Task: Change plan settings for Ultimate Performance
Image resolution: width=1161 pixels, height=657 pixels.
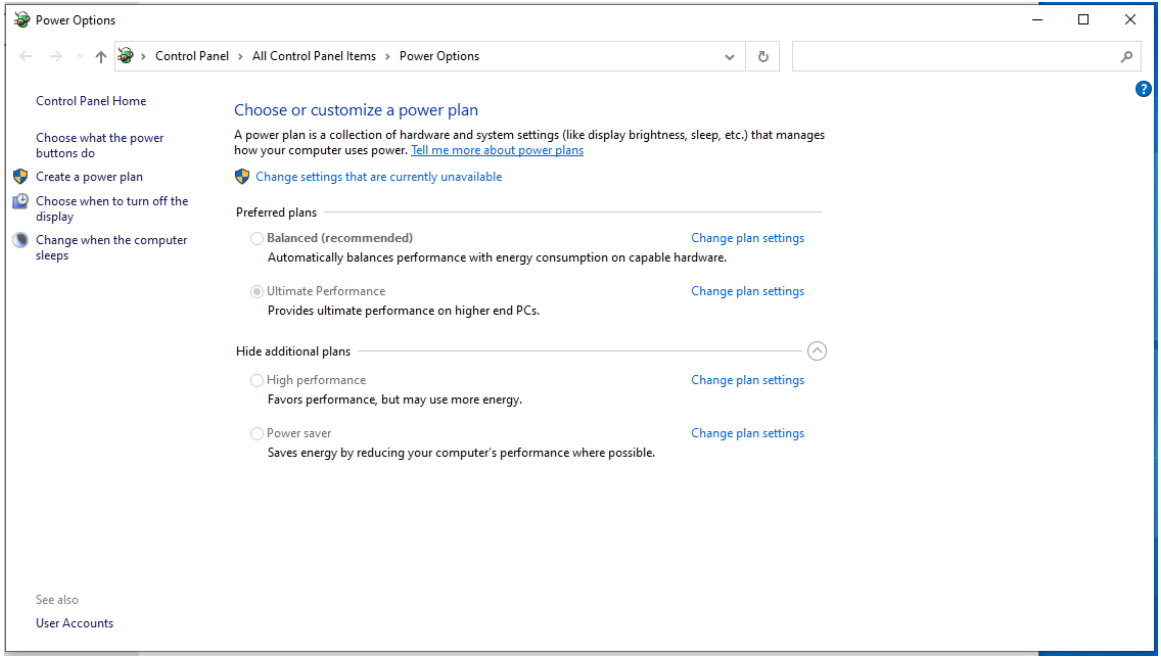Action: 747,292
